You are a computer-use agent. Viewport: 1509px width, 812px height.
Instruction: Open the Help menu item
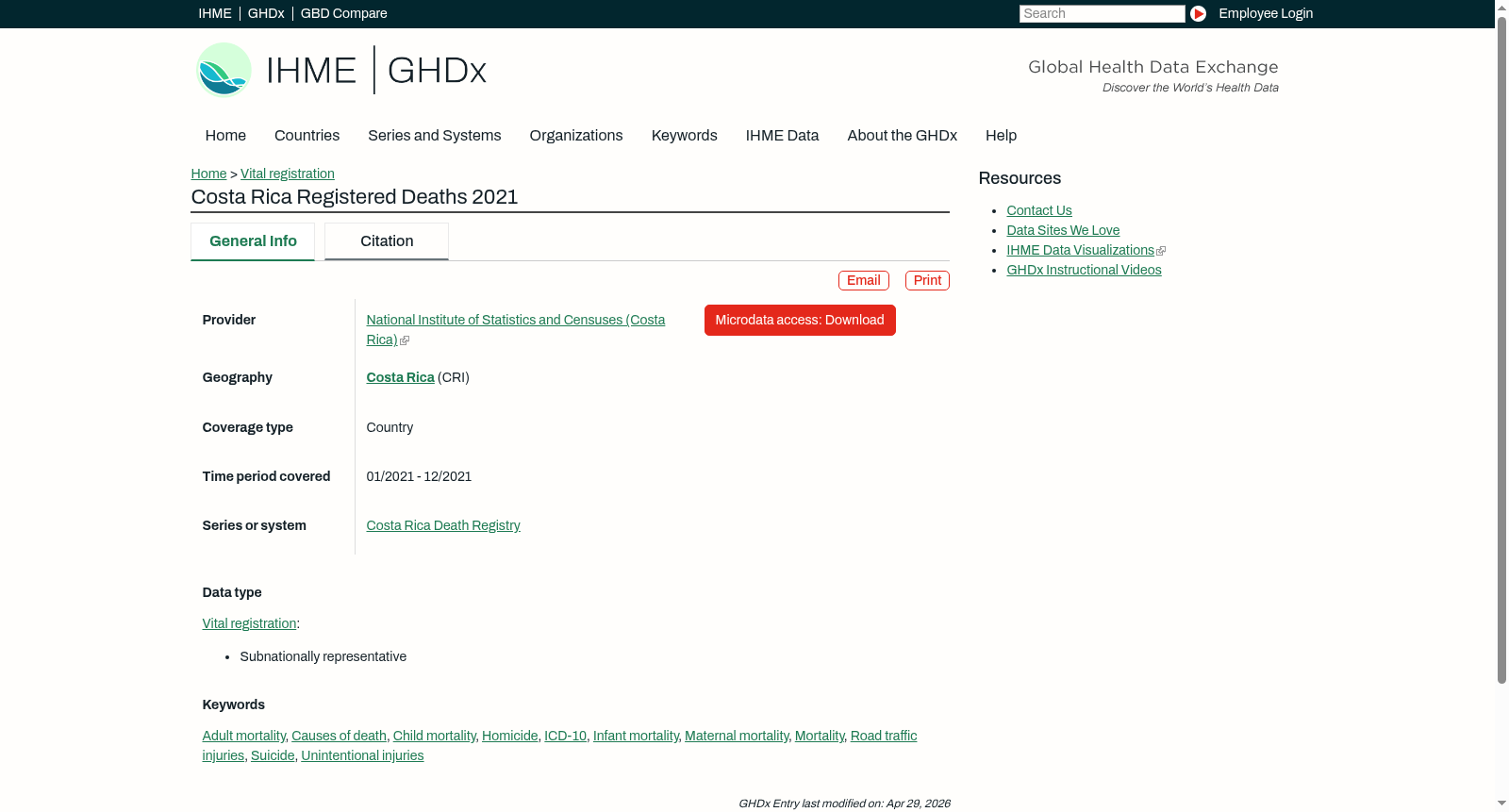1002,136
